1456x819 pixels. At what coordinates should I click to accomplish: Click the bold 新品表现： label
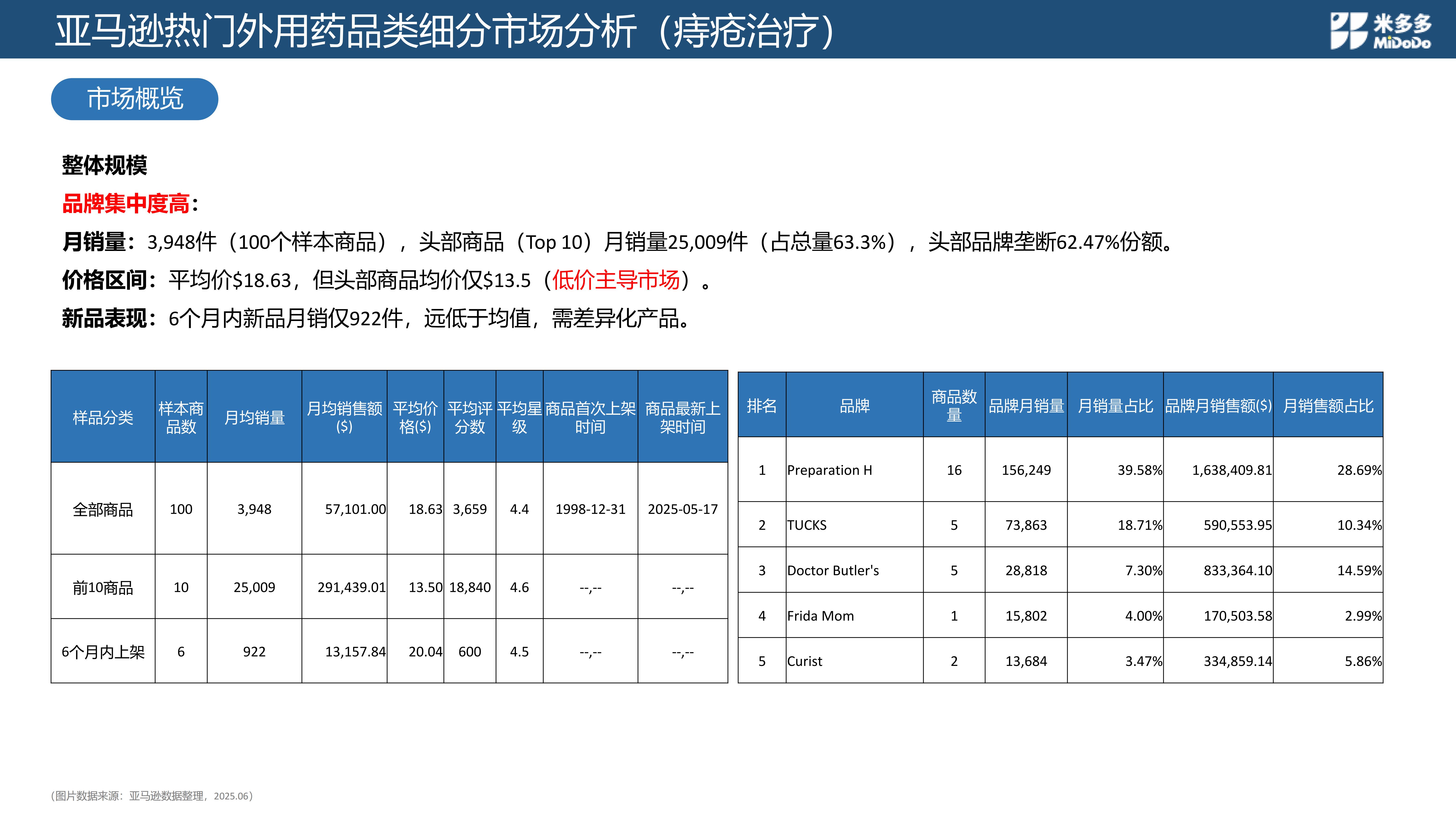(x=110, y=318)
